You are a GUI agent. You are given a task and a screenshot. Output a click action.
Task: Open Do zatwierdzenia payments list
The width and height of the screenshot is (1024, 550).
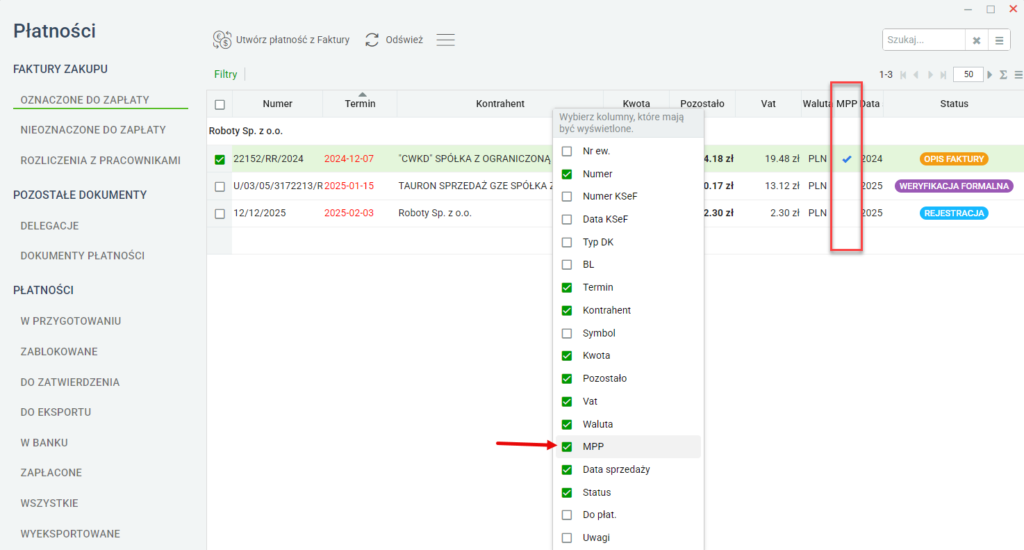(x=70, y=382)
